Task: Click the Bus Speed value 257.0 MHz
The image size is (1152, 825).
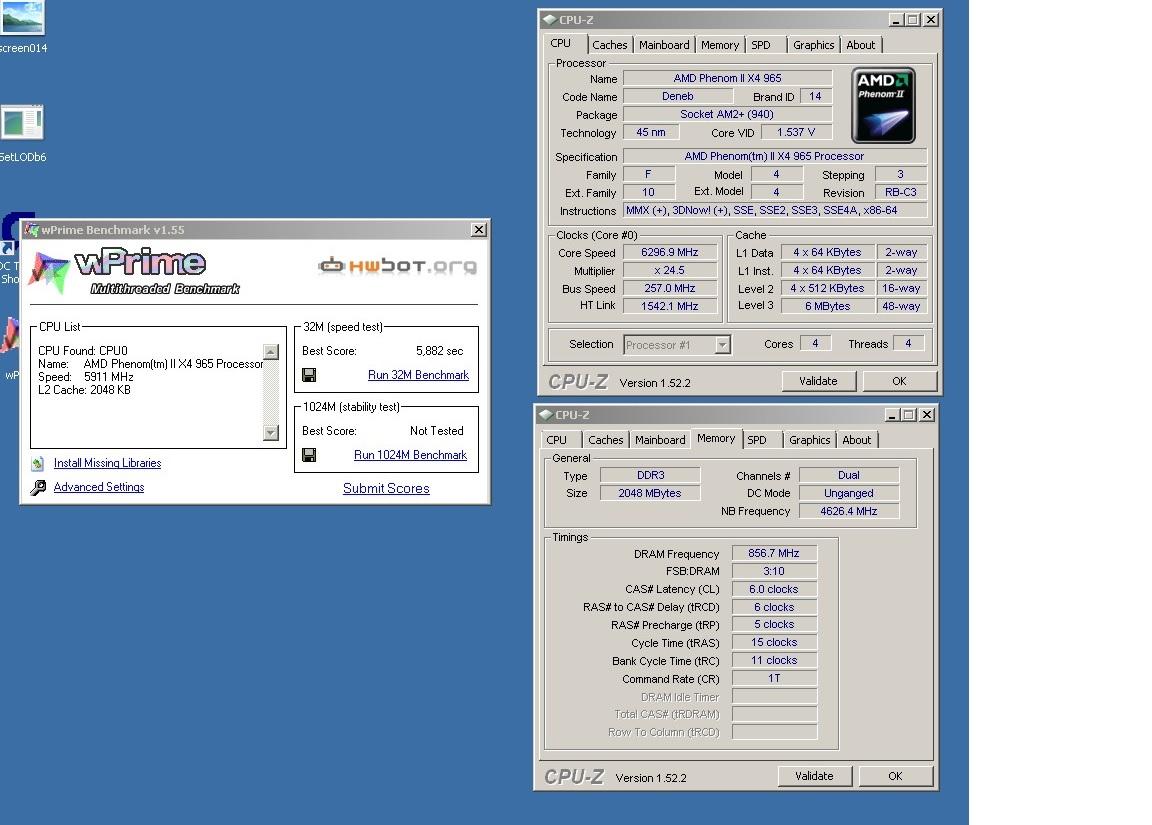Action: tap(669, 289)
